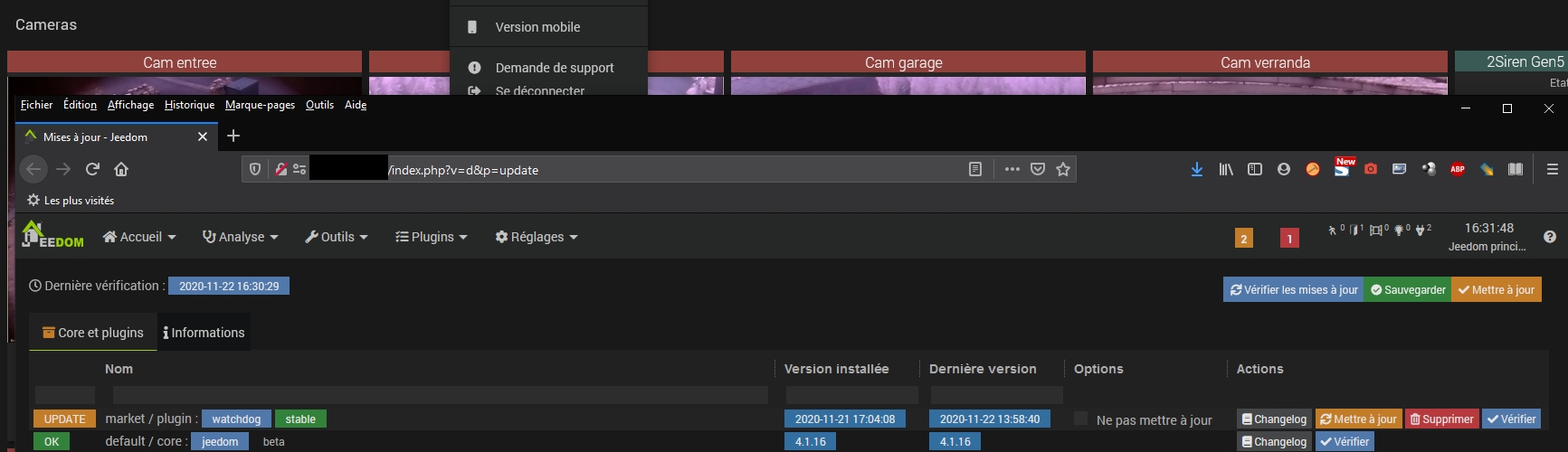Image resolution: width=1568 pixels, height=452 pixels.
Task: Open the Firefox account icon
Action: click(x=1283, y=169)
